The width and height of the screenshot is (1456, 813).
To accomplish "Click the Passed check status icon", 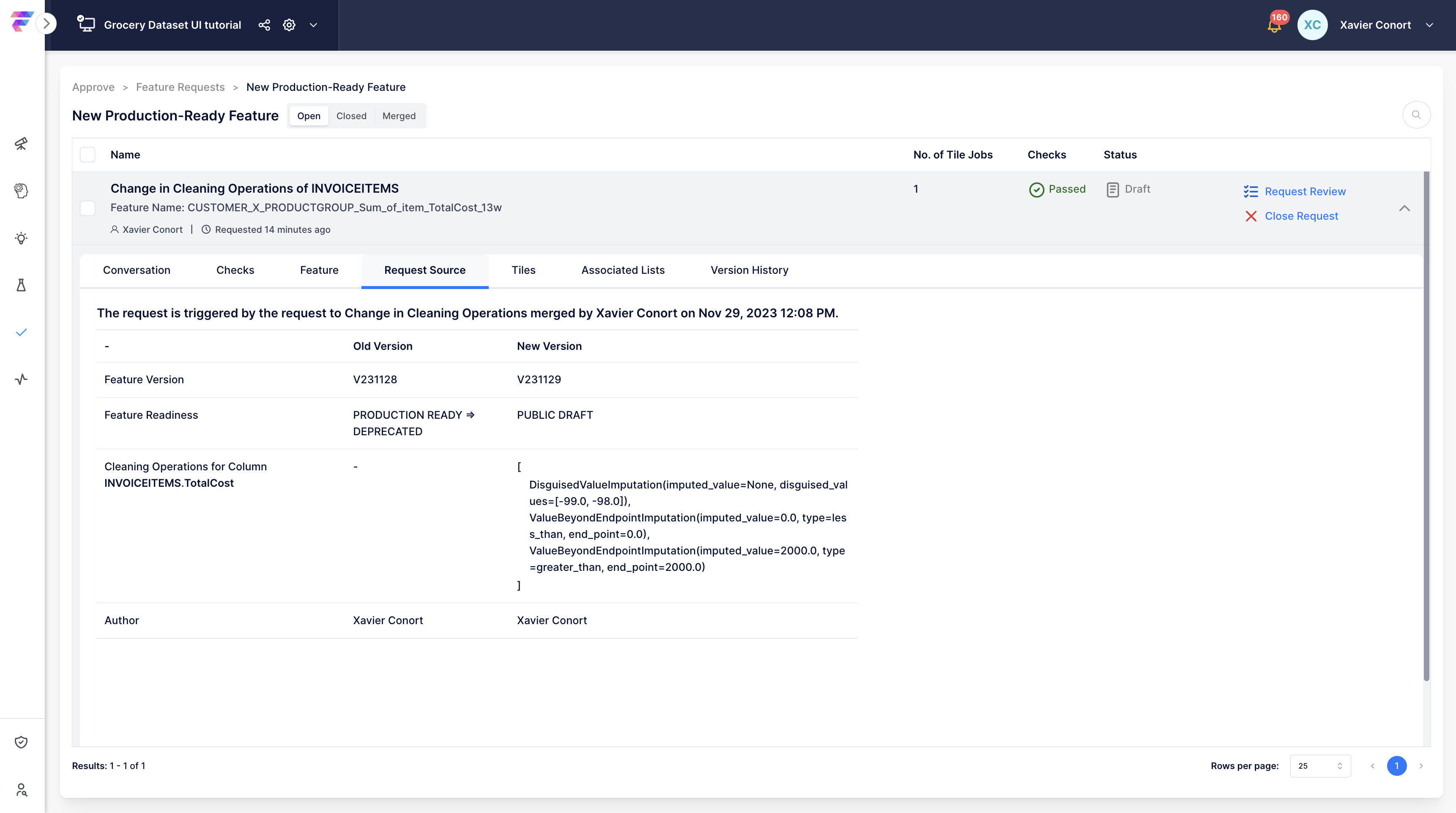I will click(x=1036, y=190).
